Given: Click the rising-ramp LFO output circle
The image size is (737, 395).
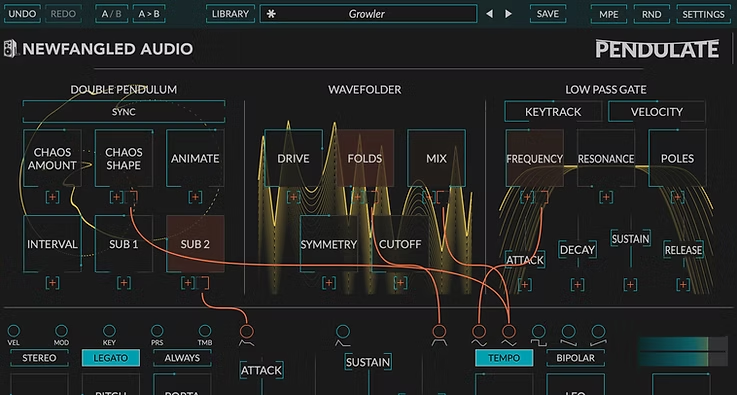Looking at the screenshot, I should (x=598, y=332).
